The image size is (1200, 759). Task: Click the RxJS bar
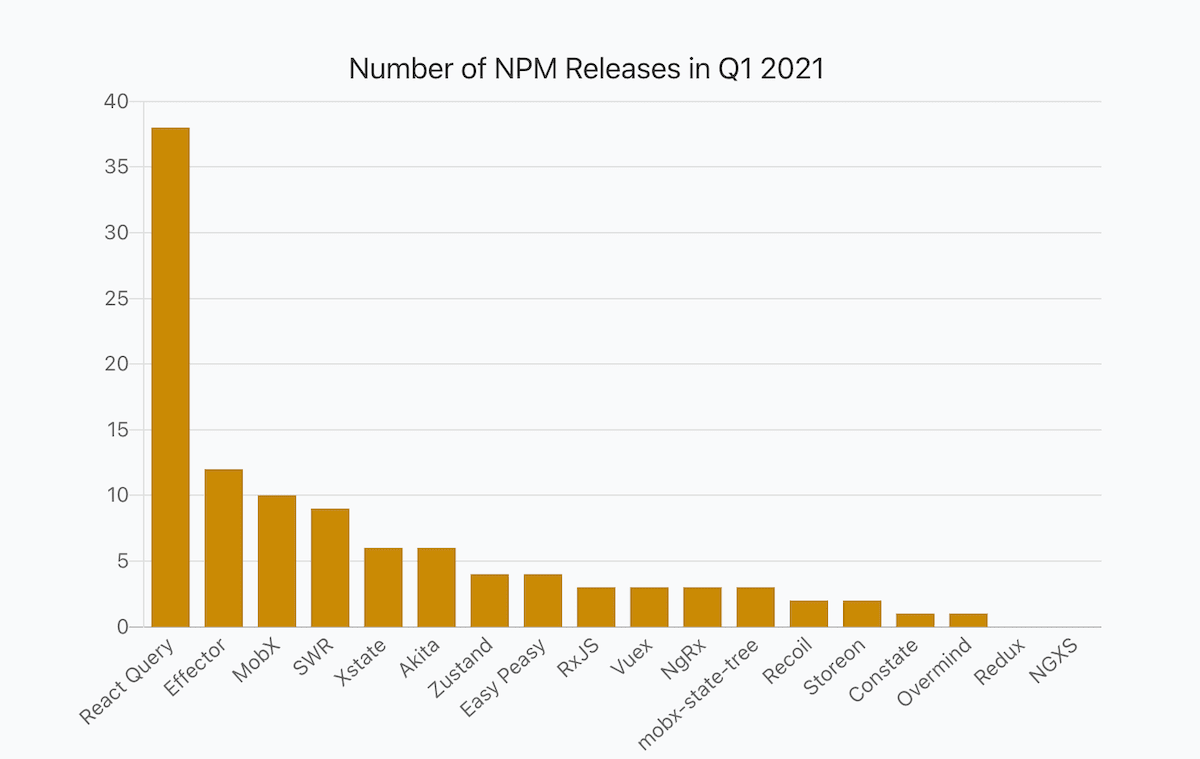596,607
